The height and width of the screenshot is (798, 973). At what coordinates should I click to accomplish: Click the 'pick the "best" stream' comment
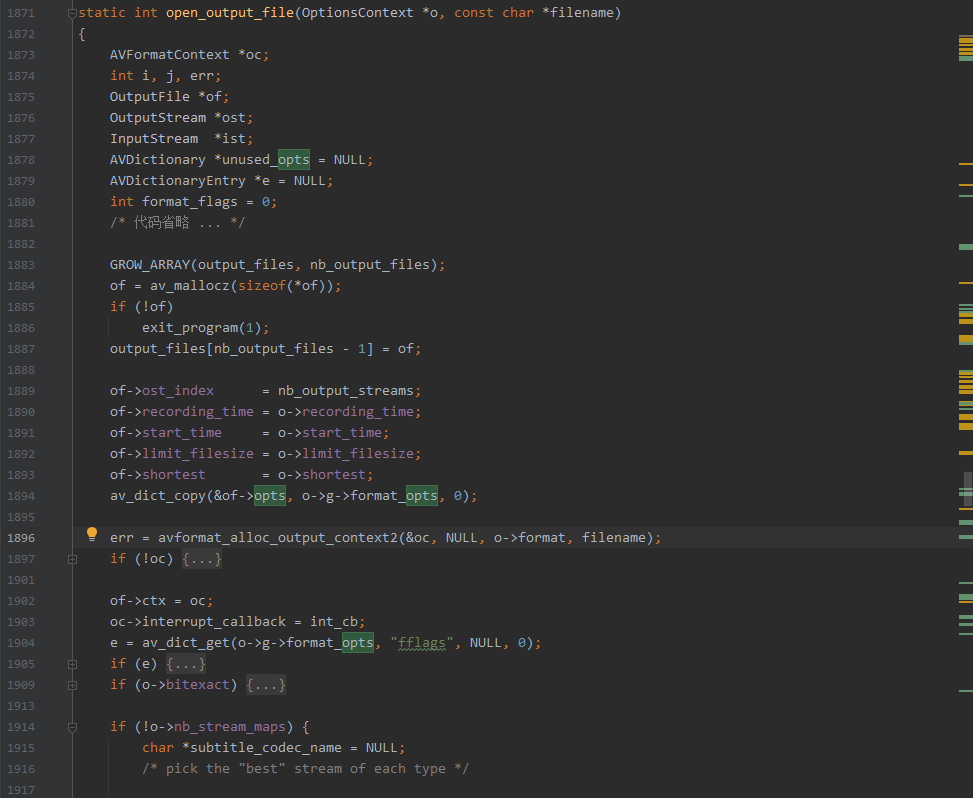tap(305, 769)
